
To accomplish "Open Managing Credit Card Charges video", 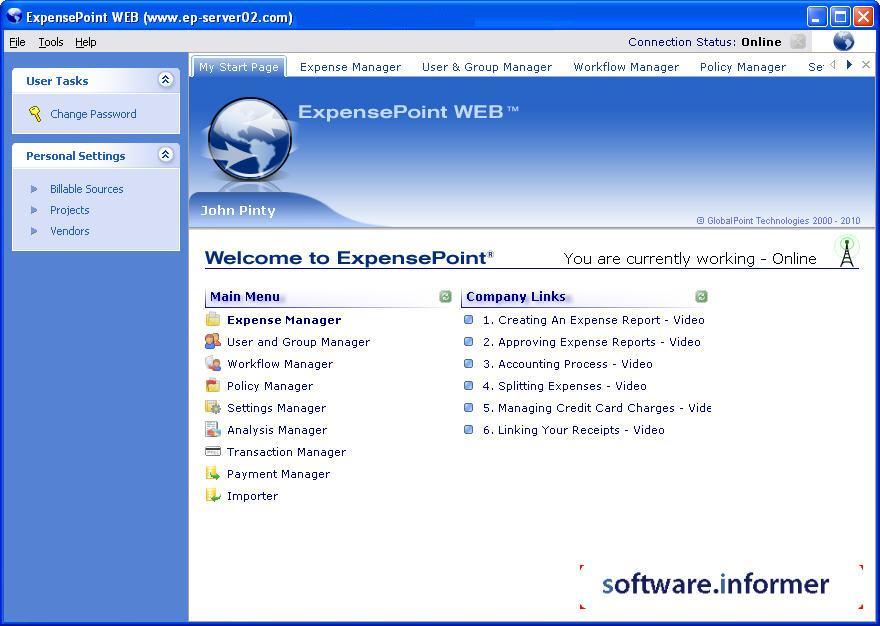I will click(x=597, y=408).
